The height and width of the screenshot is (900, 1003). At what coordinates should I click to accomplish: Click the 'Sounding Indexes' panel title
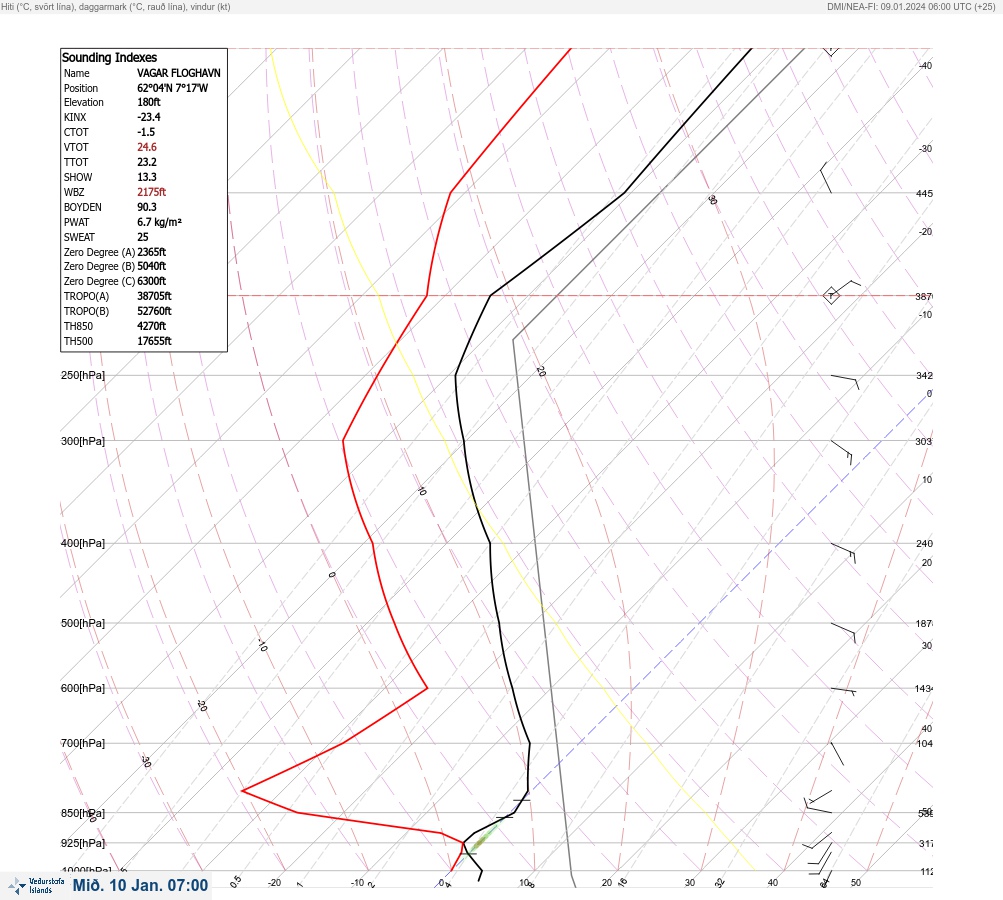pyautogui.click(x=109, y=57)
